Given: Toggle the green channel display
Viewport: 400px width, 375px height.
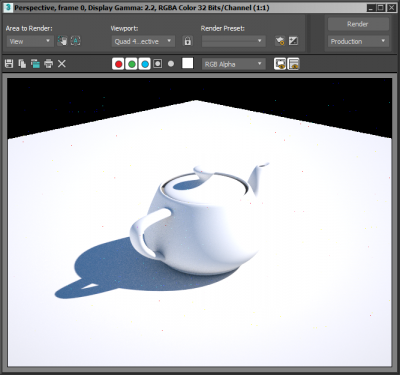Looking at the screenshot, I should pyautogui.click(x=132, y=64).
